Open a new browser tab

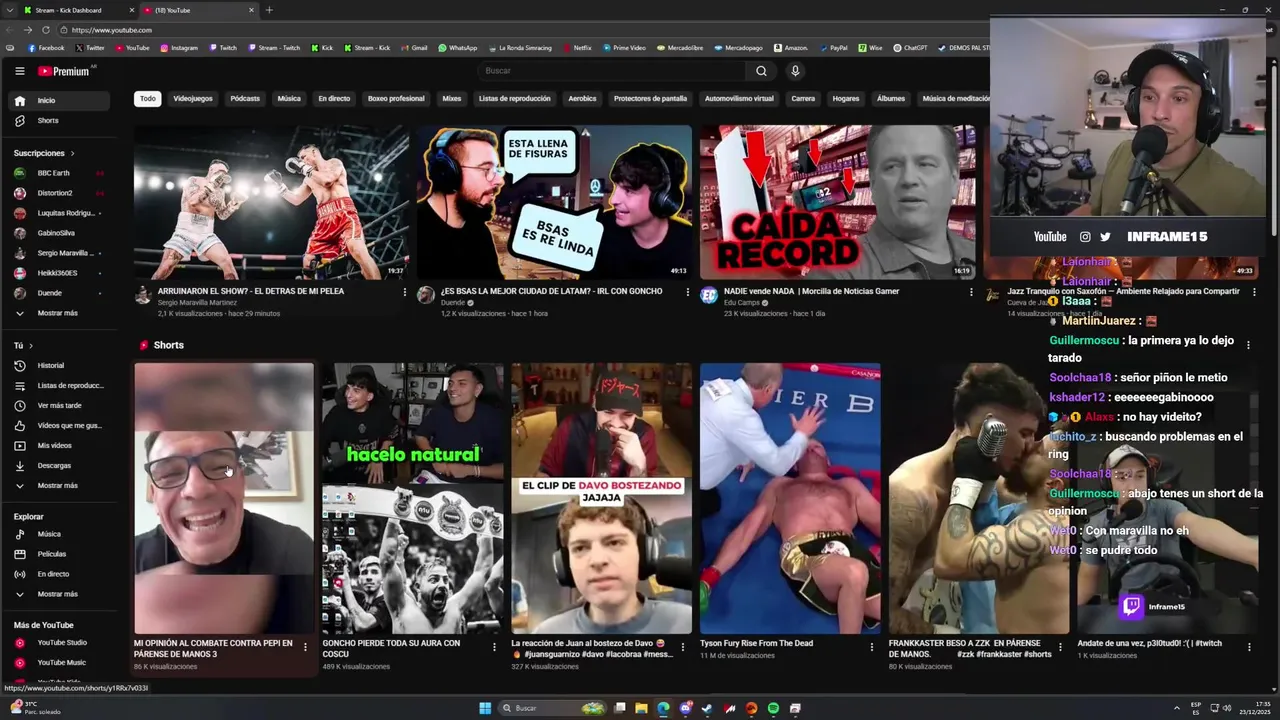coord(269,10)
